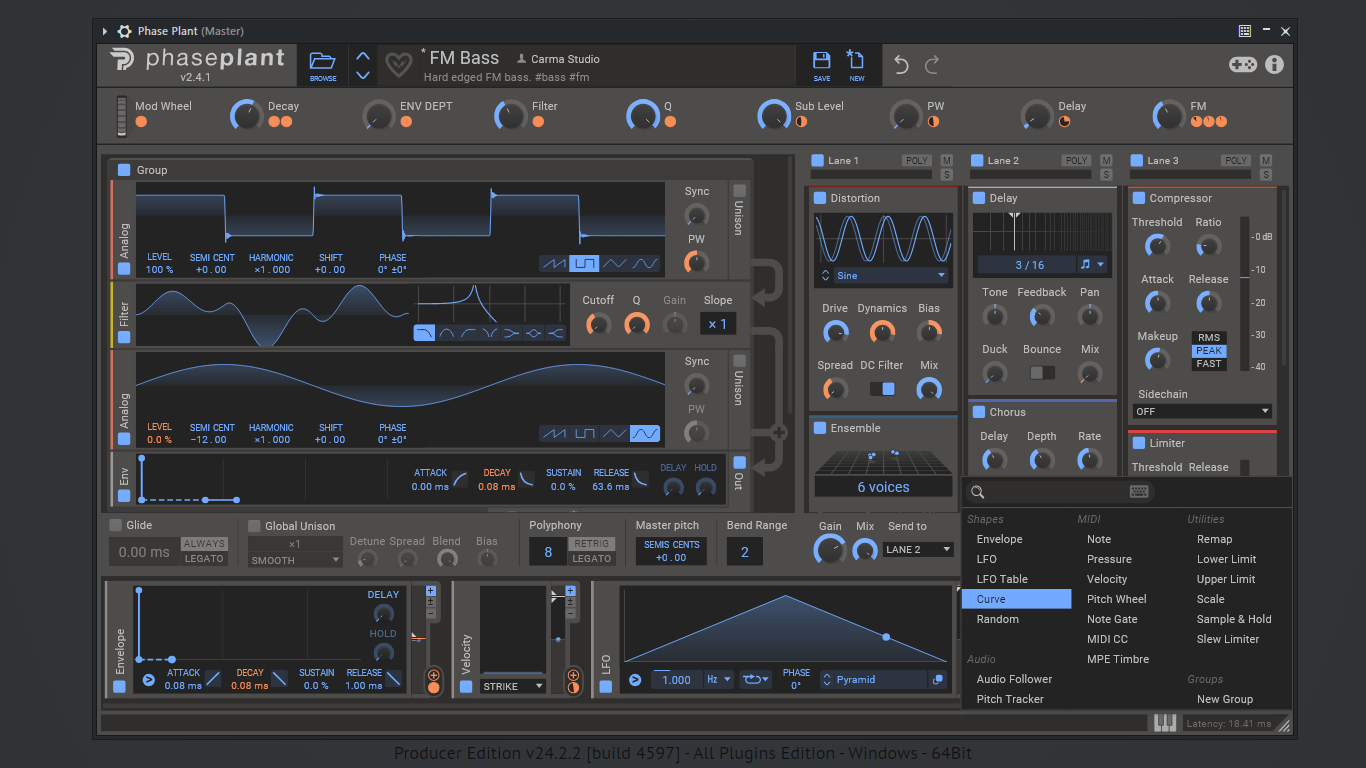The image size is (1366, 768).
Task: Enable the Global Unison checkbox
Action: (x=254, y=526)
